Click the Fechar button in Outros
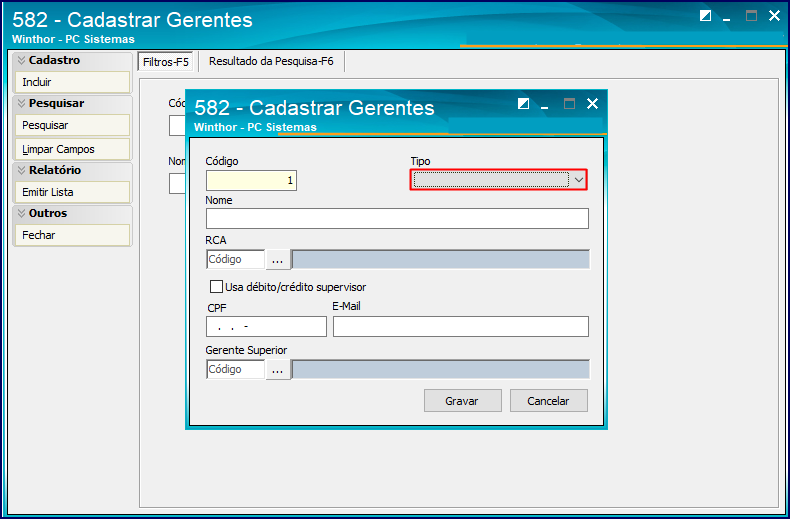 pyautogui.click(x=73, y=235)
